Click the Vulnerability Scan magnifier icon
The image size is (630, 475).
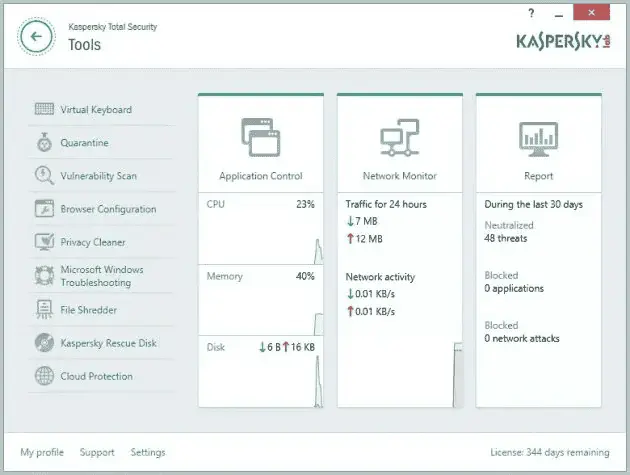click(x=44, y=176)
